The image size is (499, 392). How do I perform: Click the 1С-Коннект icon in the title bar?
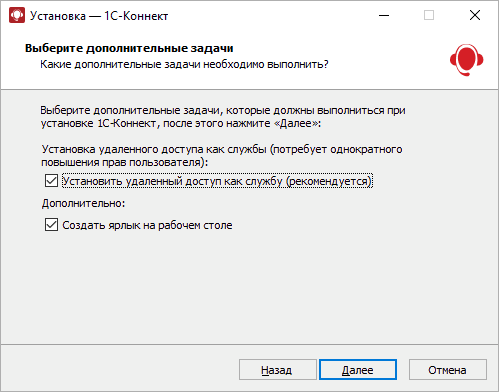point(17,15)
